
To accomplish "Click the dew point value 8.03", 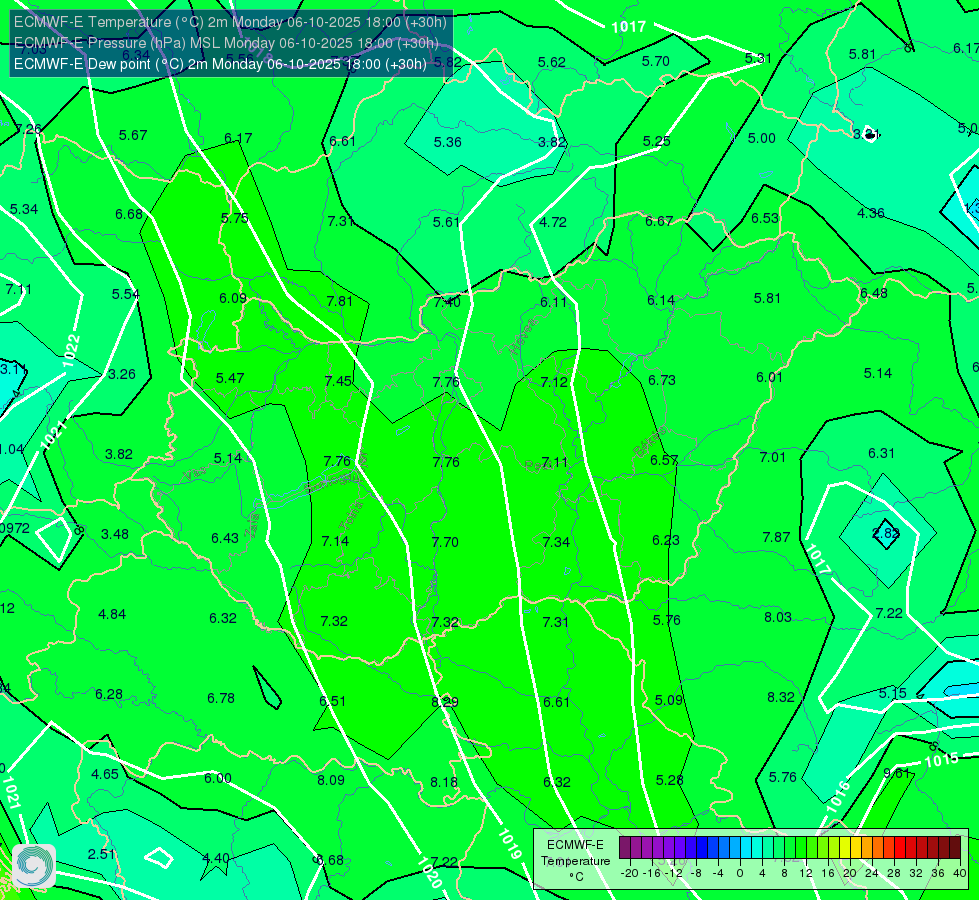I will coord(778,617).
